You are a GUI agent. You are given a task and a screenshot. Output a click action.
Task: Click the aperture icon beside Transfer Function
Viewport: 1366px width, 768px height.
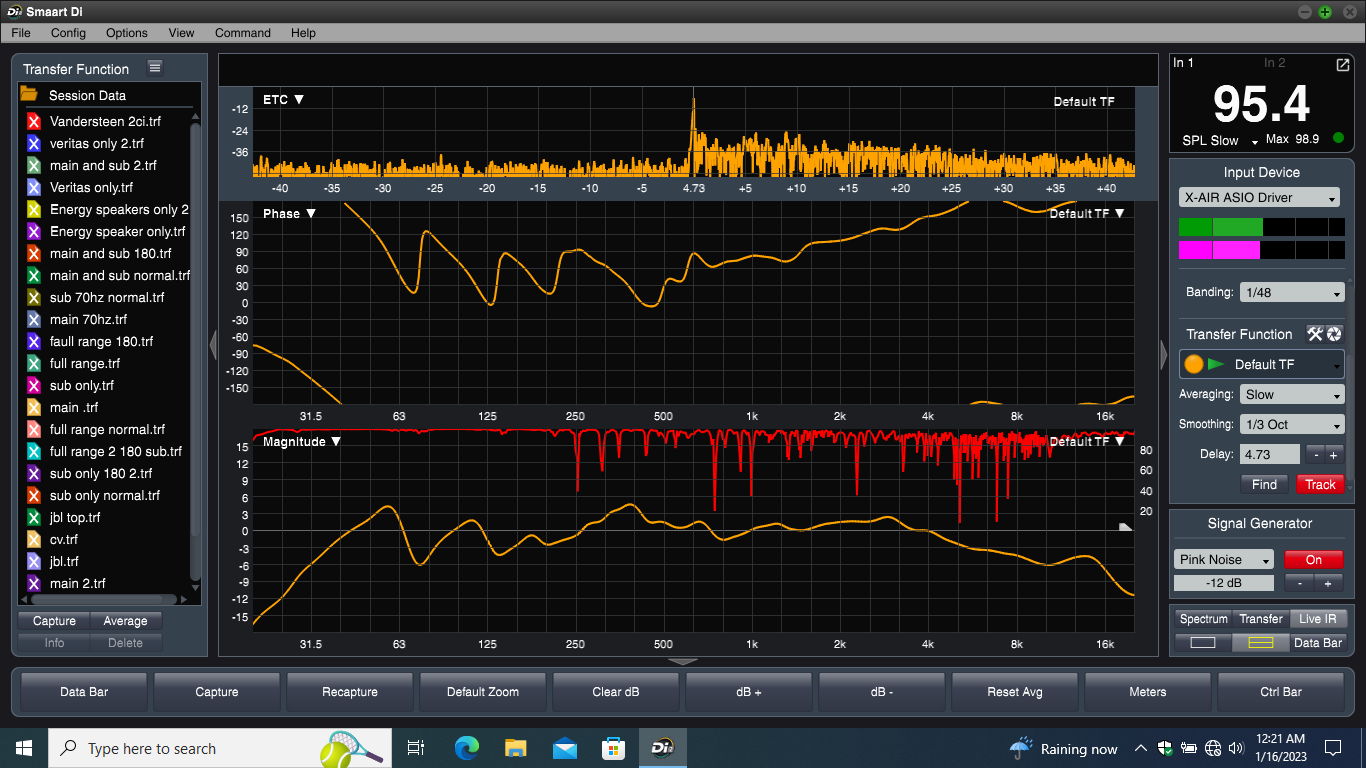click(1334, 334)
